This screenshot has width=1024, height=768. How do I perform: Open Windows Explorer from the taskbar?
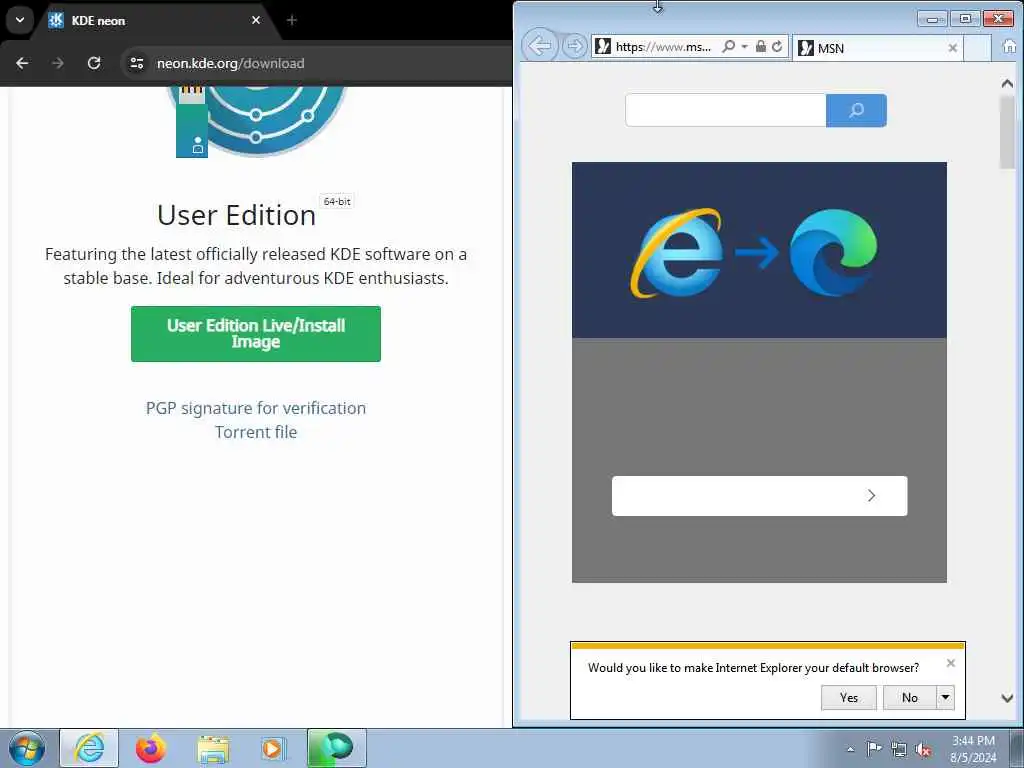coord(213,749)
